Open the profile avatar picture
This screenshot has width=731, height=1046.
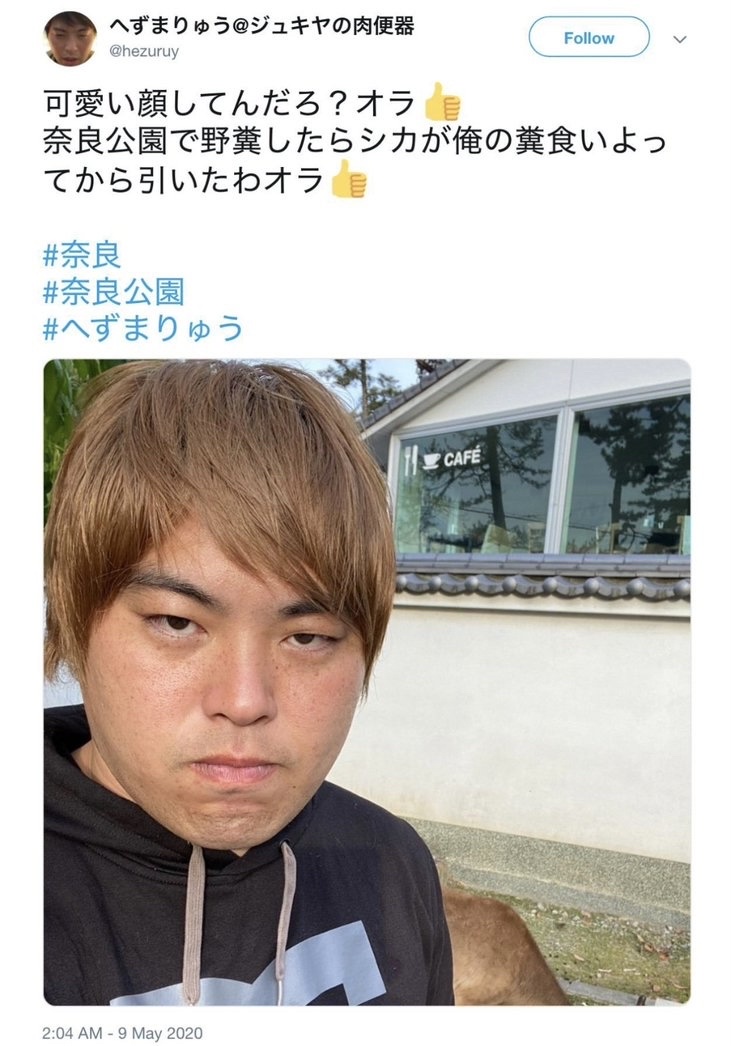[x=70, y=37]
